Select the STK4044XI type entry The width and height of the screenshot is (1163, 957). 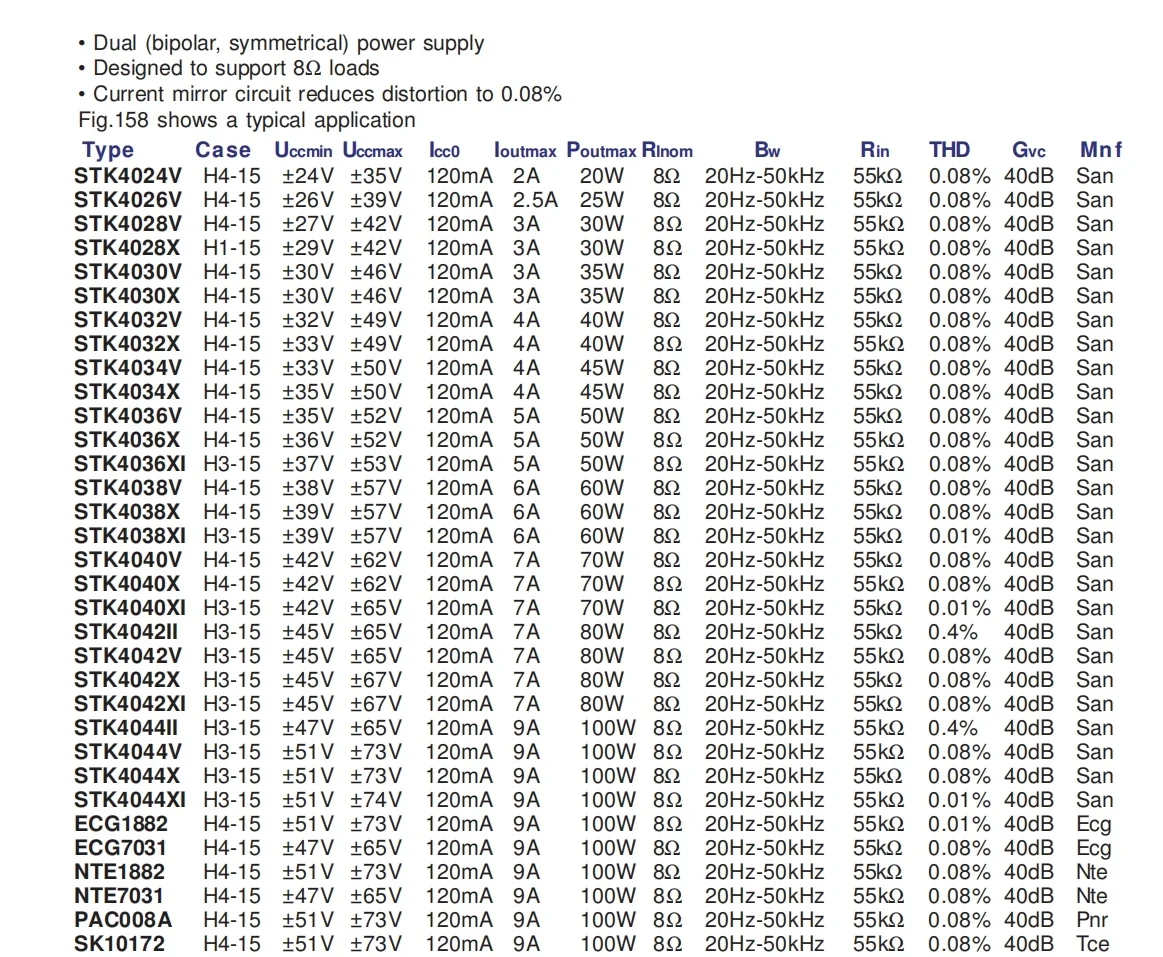pyautogui.click(x=130, y=800)
